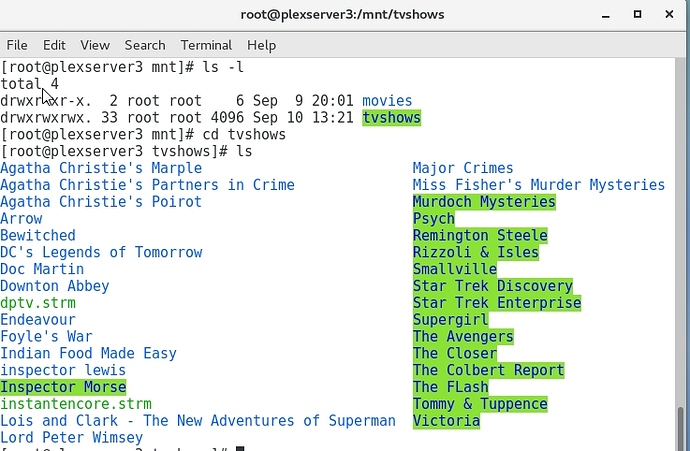Image resolution: width=690 pixels, height=451 pixels.
Task: Click the 'Doc Martin' entry
Action: tap(42, 269)
